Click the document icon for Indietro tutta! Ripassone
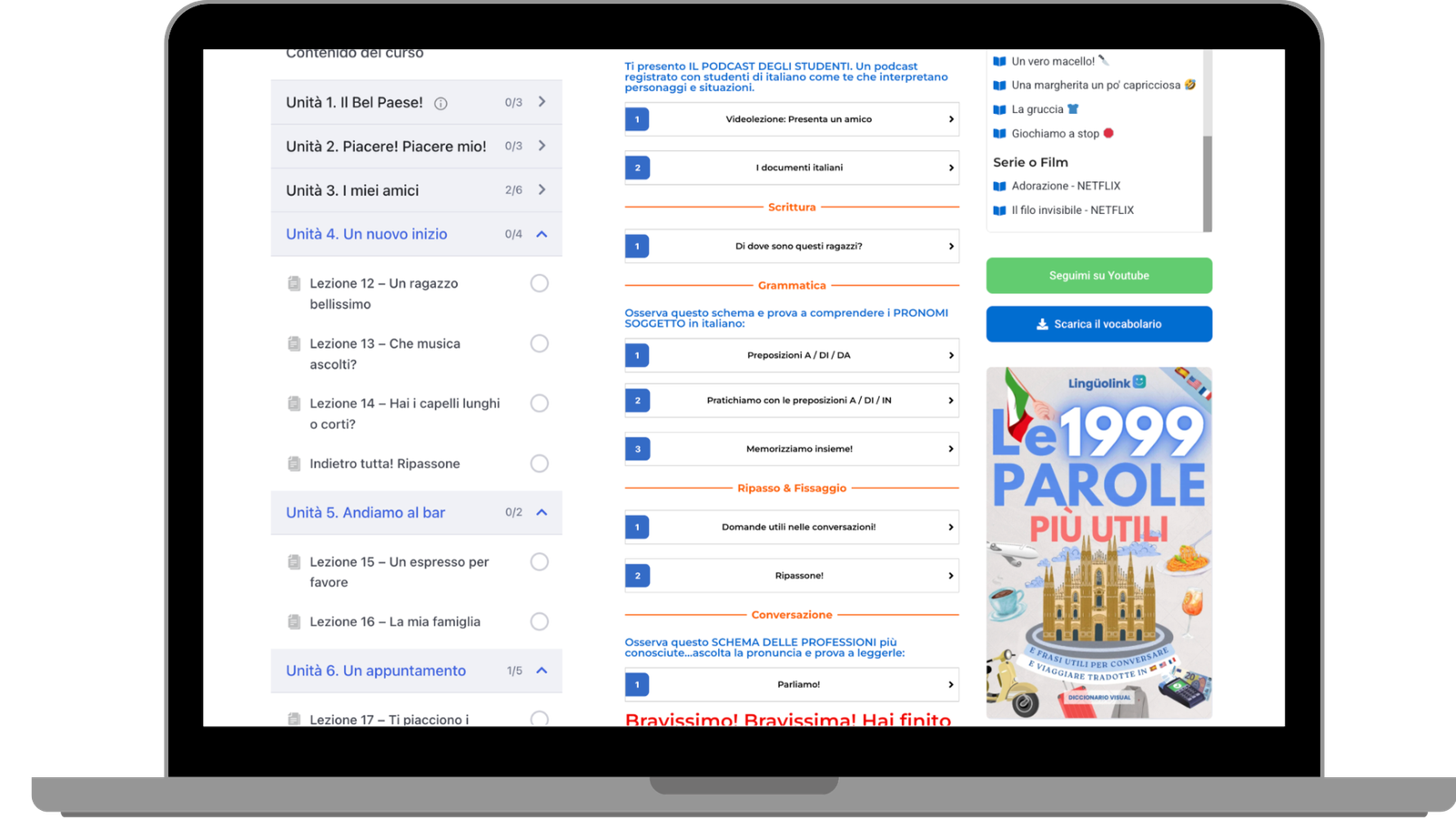Image resolution: width=1456 pixels, height=819 pixels. coord(294,463)
